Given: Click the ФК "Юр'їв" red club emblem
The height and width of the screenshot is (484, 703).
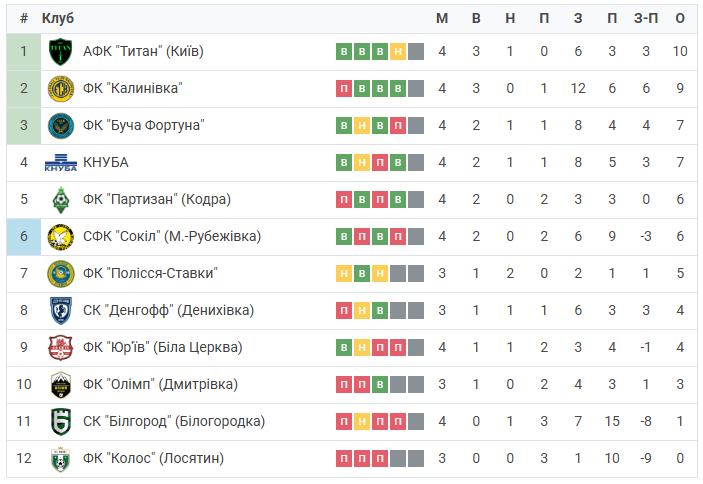Looking at the screenshot, I should coord(61,347).
